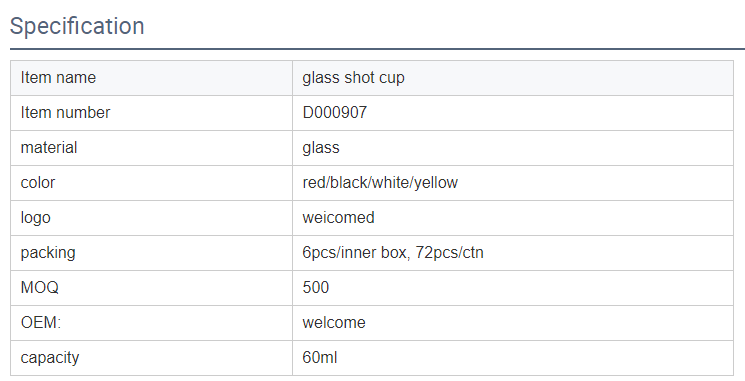Click the Specification heading
The image size is (745, 381).
click(x=77, y=26)
